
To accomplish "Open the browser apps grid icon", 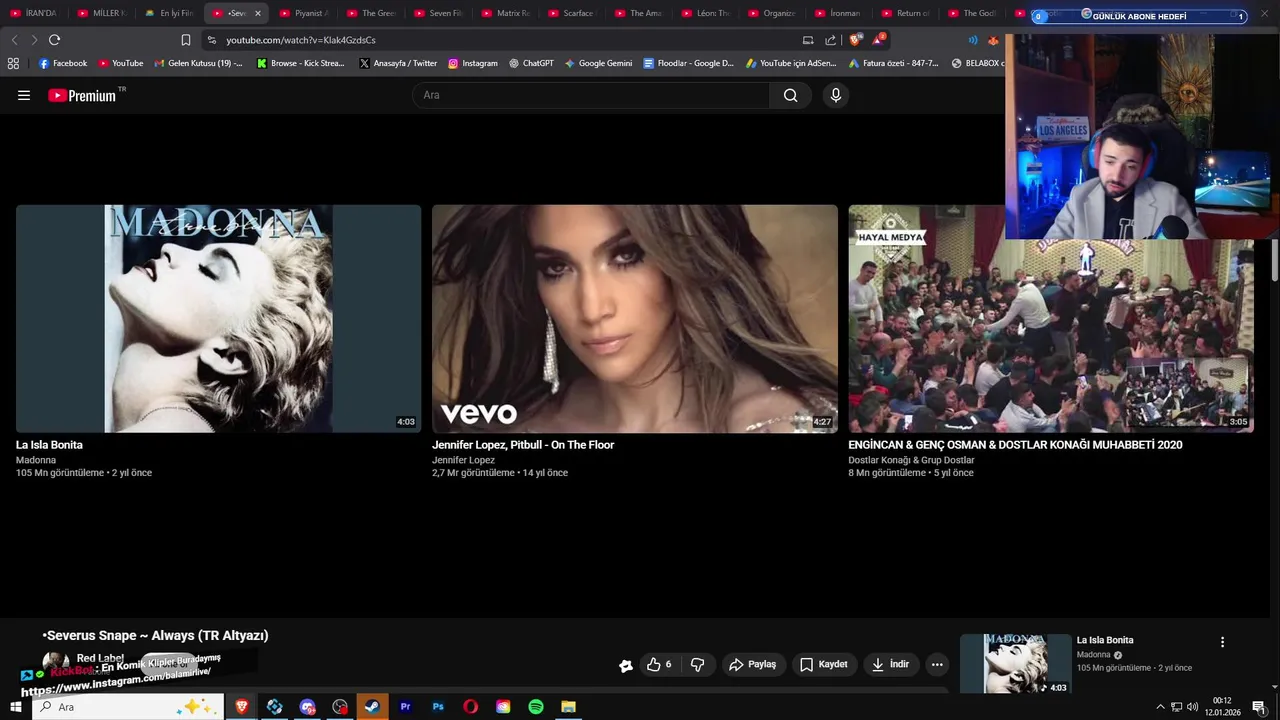I will coord(13,63).
